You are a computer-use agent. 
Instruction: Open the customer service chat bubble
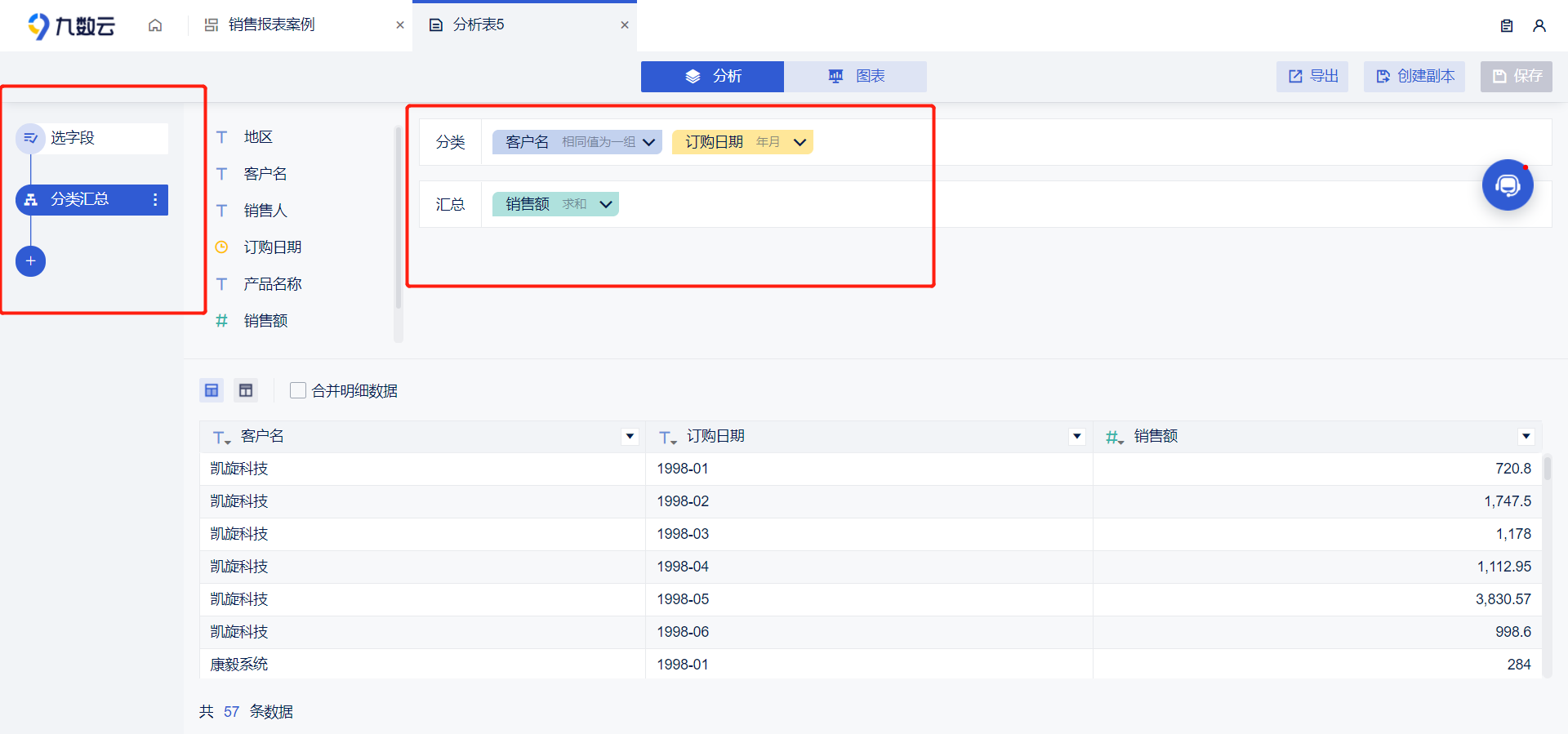1508,185
